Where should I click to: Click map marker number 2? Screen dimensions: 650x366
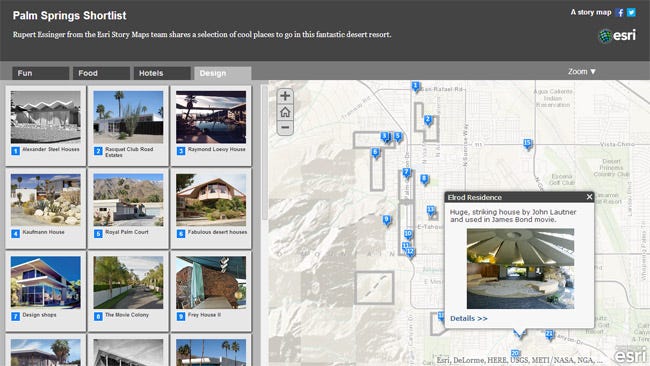(428, 121)
